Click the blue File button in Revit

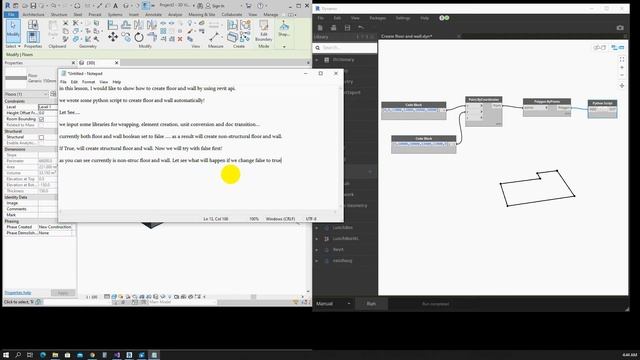click(x=11, y=15)
